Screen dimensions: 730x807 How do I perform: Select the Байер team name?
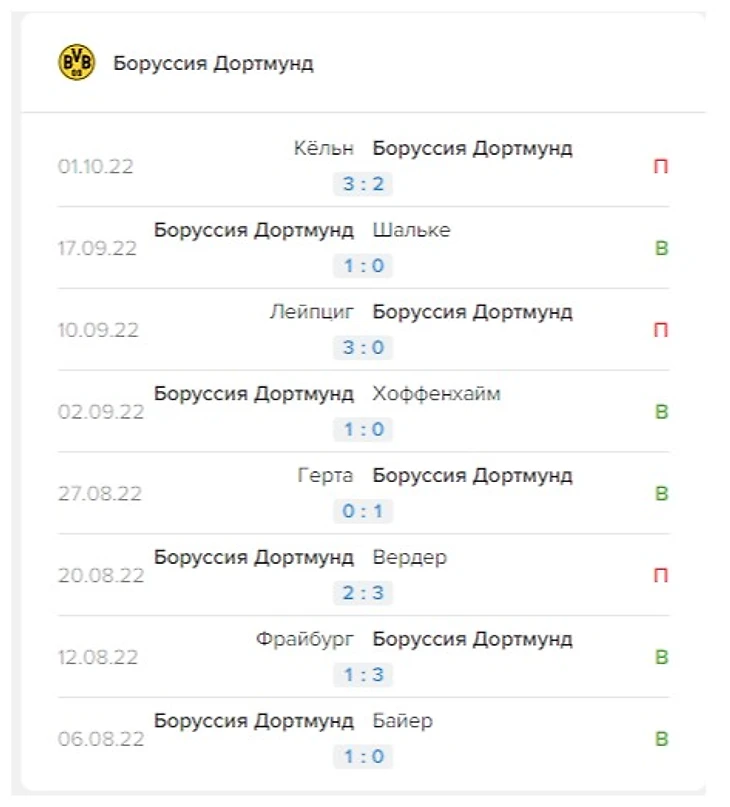point(403,721)
